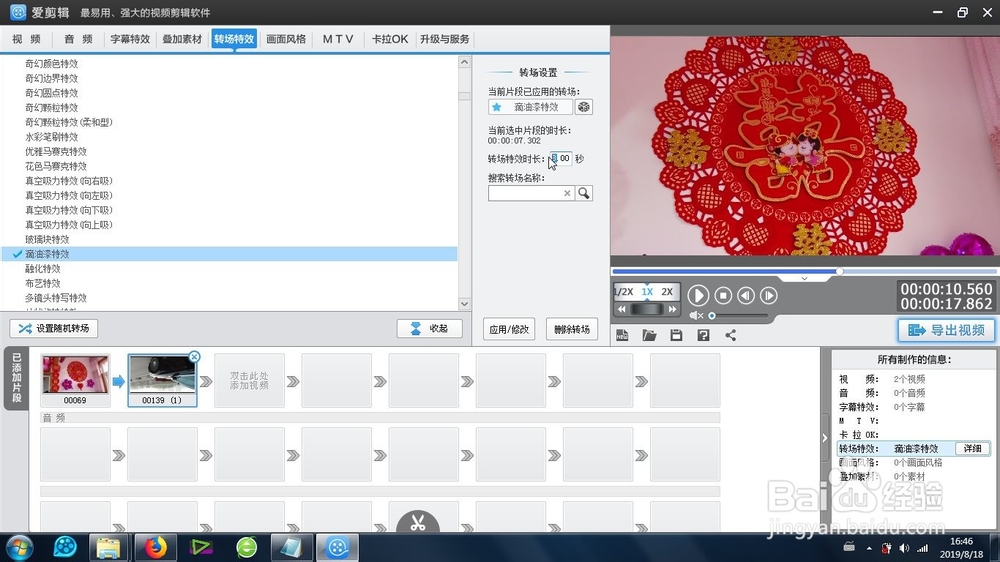Select 布艺特效 in the list
The width and height of the screenshot is (1000, 562).
coord(42,284)
